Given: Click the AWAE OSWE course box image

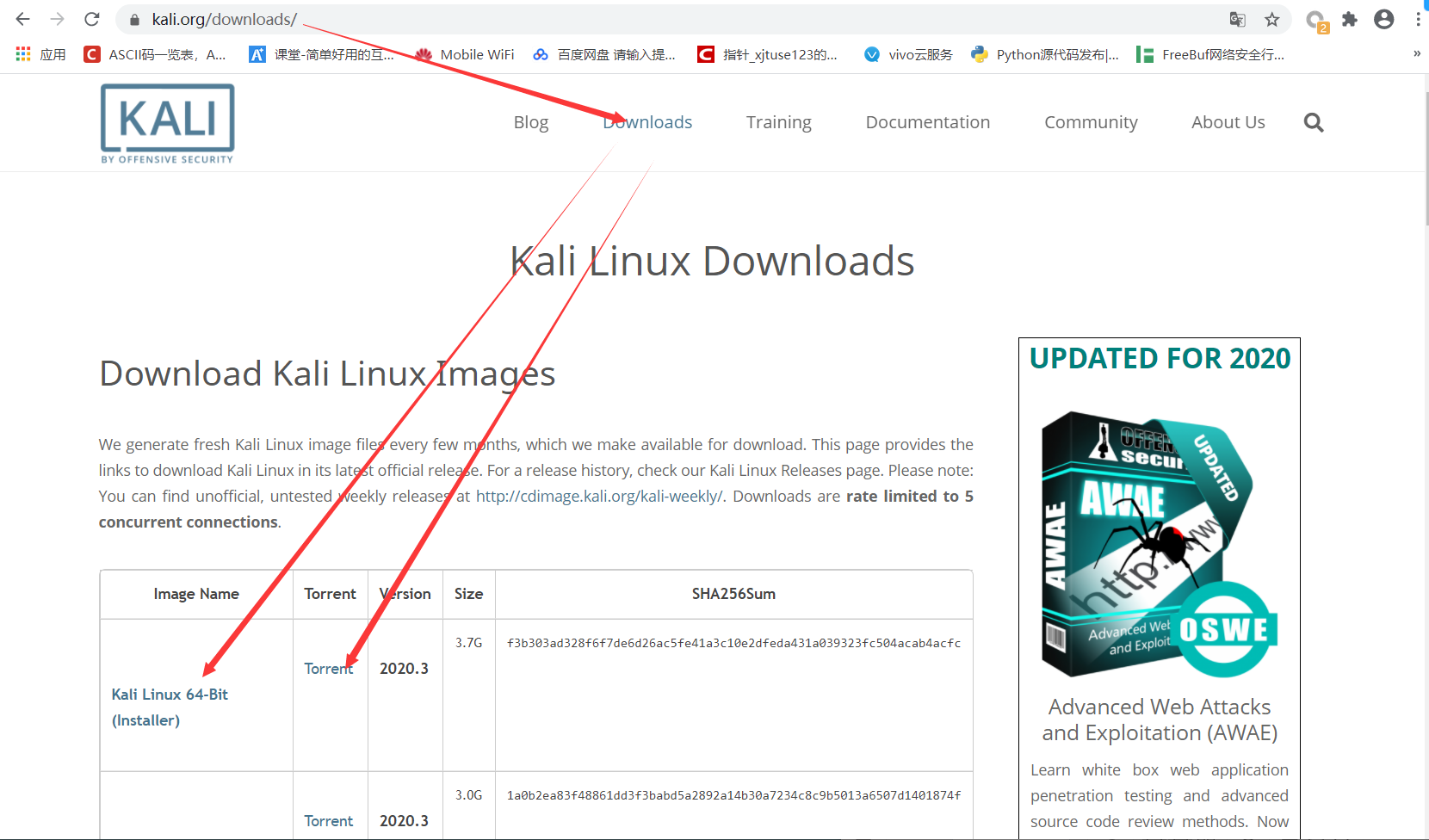Looking at the screenshot, I should click(x=1160, y=544).
